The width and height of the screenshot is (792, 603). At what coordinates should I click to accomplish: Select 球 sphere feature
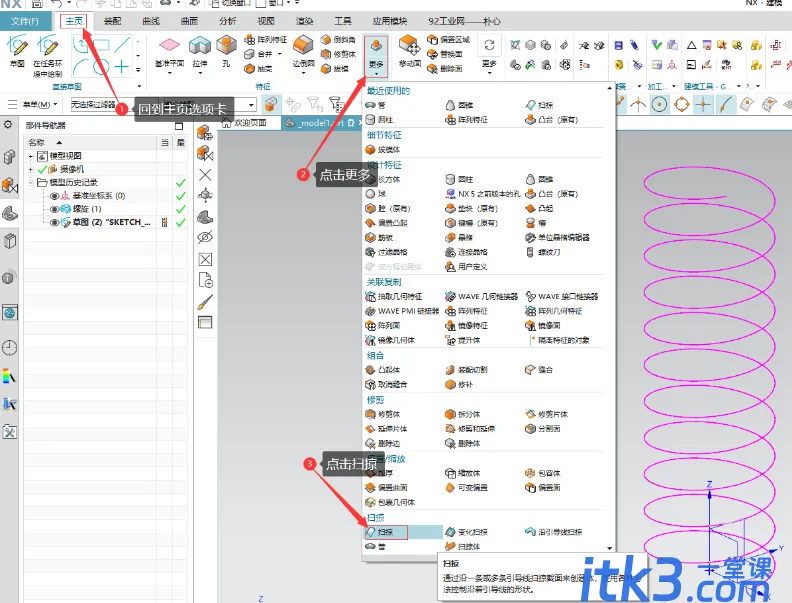[375, 194]
